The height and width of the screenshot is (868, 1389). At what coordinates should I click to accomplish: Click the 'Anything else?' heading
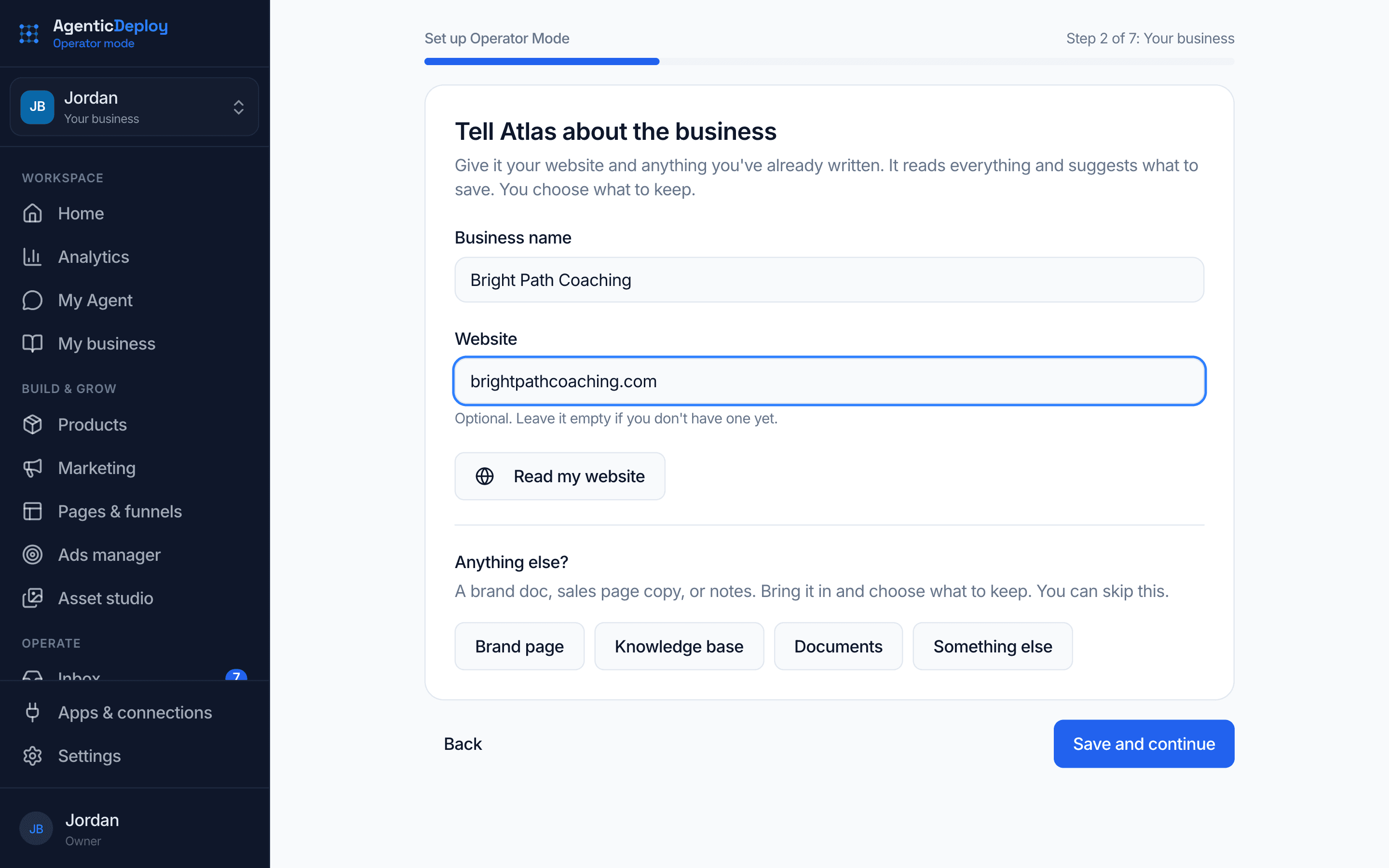point(511,562)
